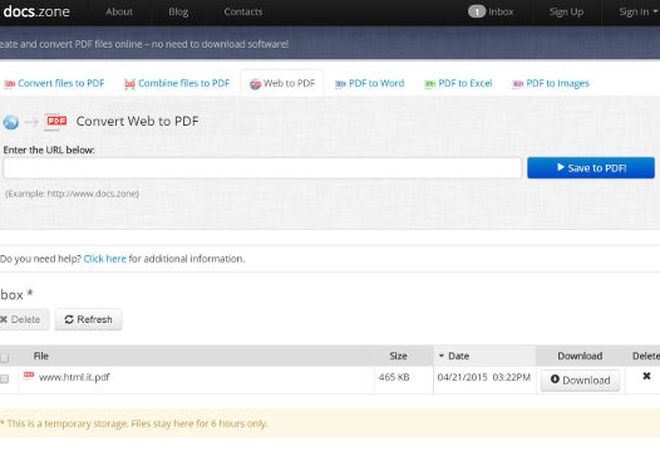Click the PDF file icon for www.html.it.pdf
Viewport: 660px width, 470px height.
pyautogui.click(x=29, y=375)
